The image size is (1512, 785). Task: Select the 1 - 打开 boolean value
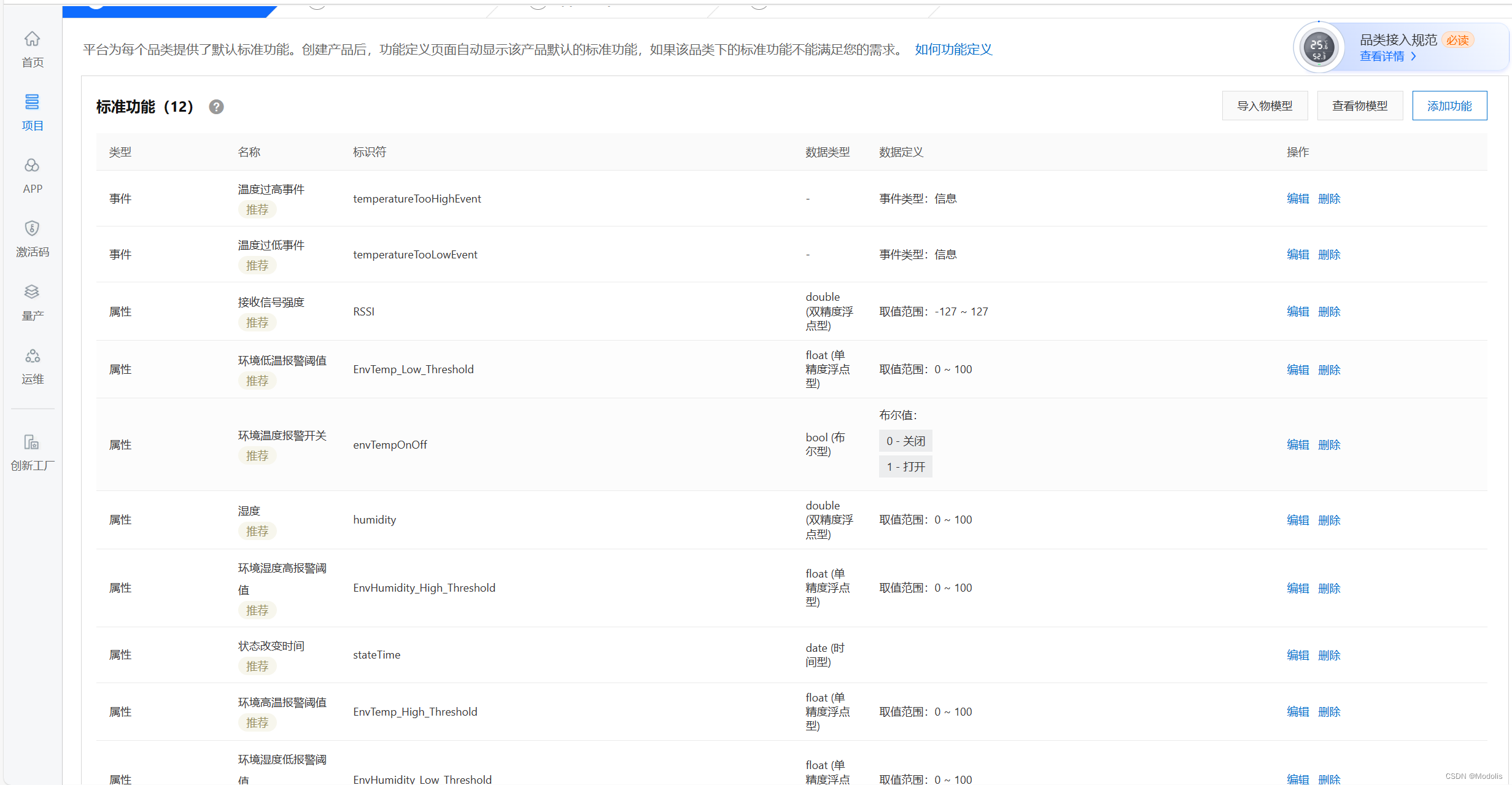pos(905,466)
